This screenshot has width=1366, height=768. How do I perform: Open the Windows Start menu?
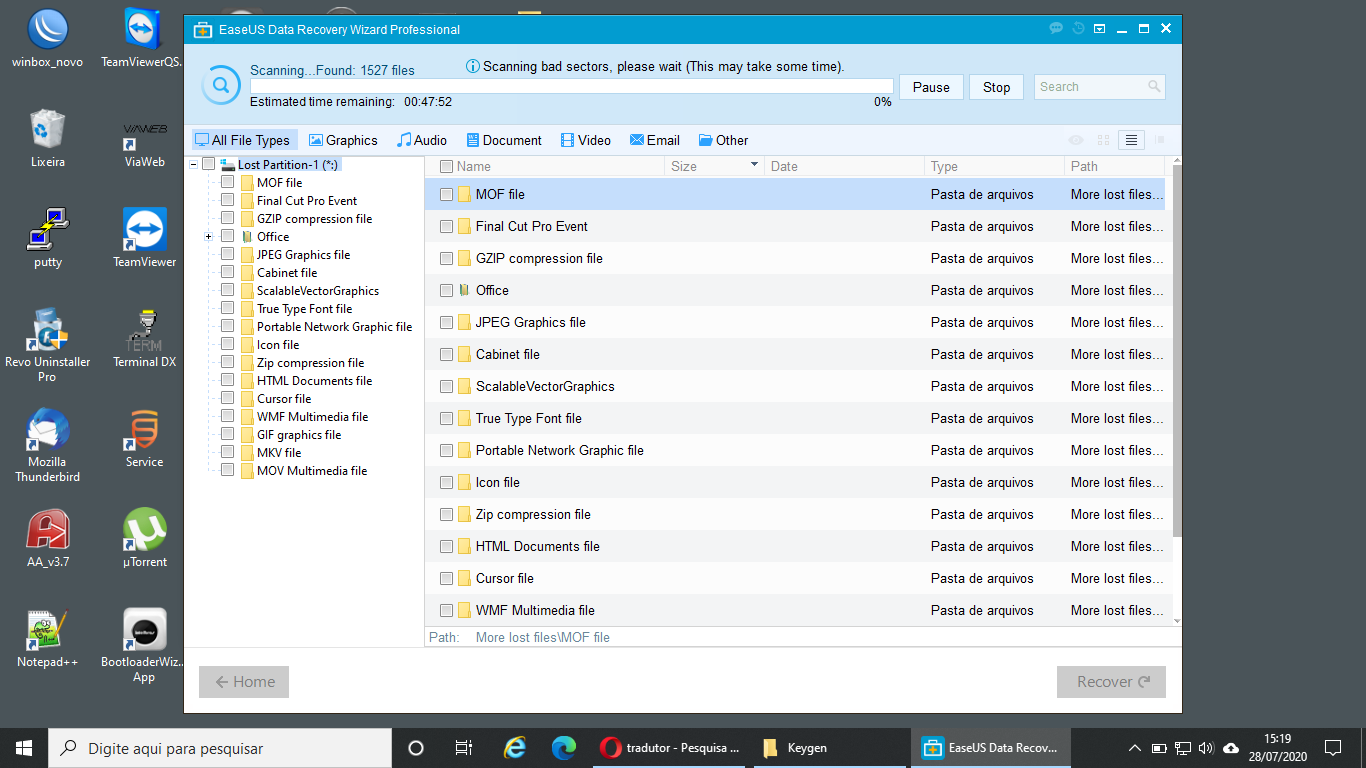[24, 748]
